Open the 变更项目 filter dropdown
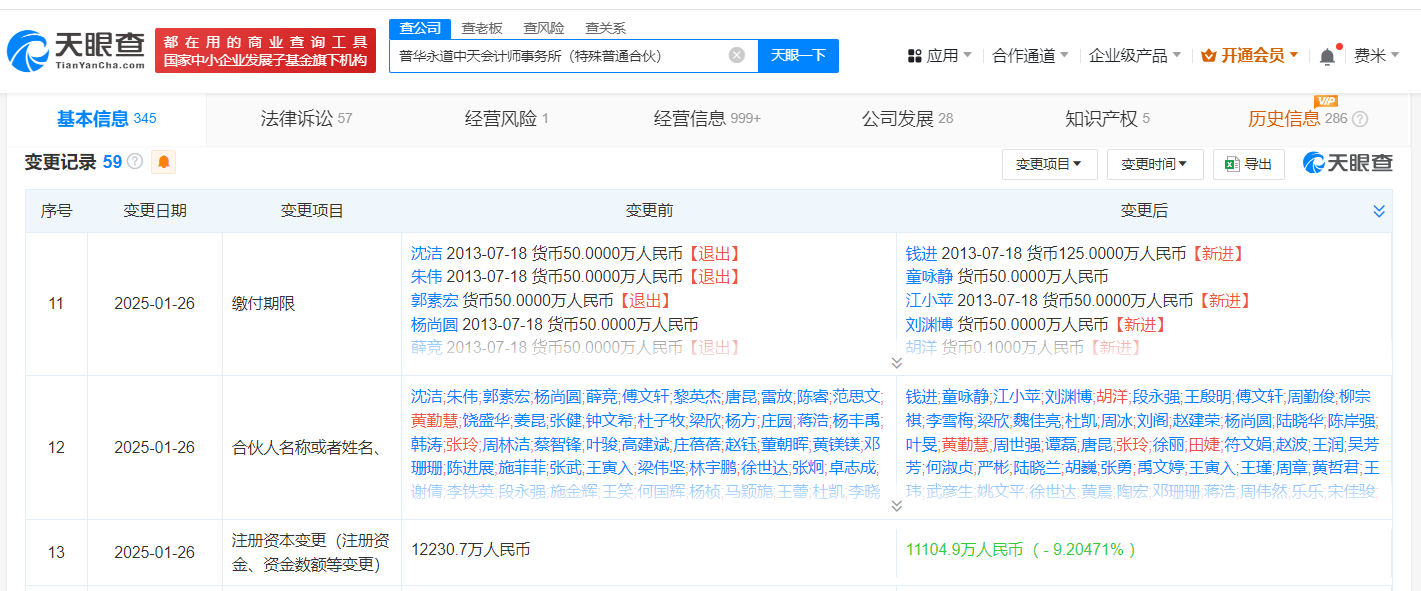1421x591 pixels. coord(1049,164)
